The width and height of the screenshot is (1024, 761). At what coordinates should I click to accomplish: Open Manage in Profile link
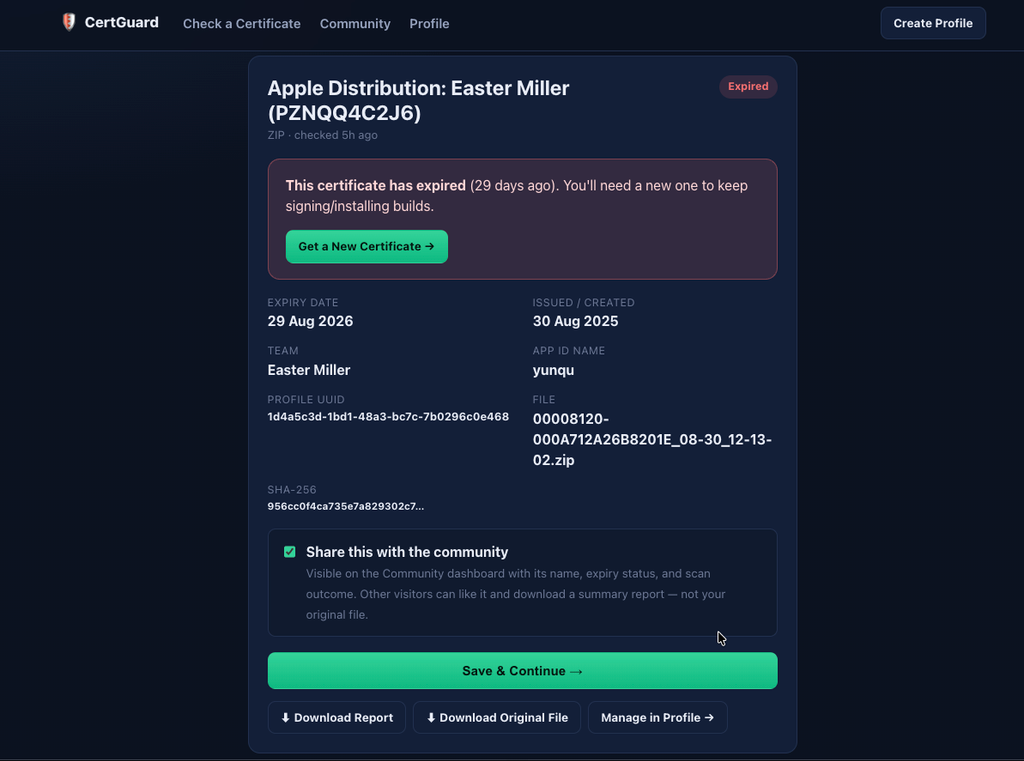click(x=657, y=717)
